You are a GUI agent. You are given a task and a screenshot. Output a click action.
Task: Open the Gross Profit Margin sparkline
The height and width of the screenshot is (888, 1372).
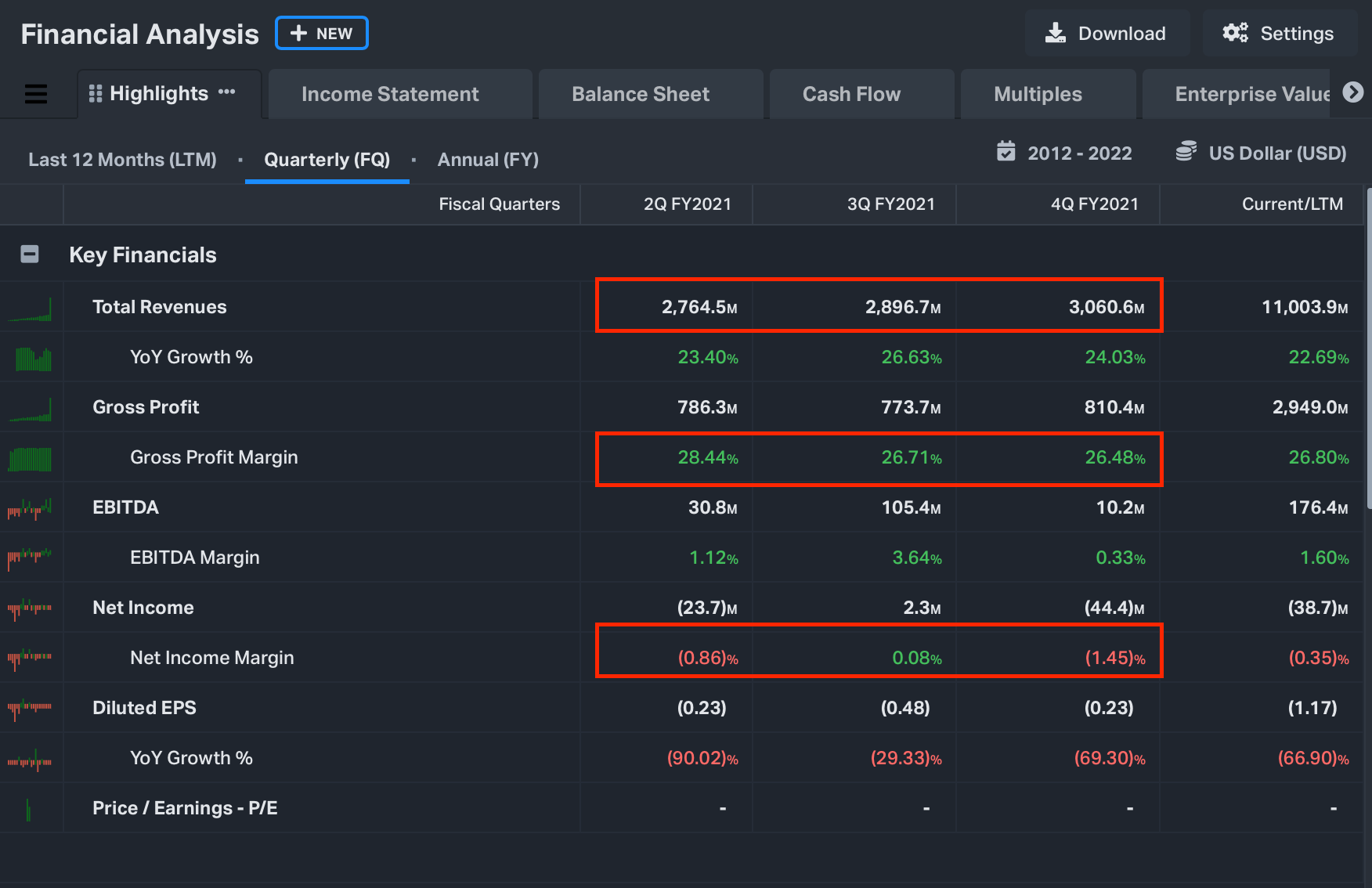click(31, 458)
